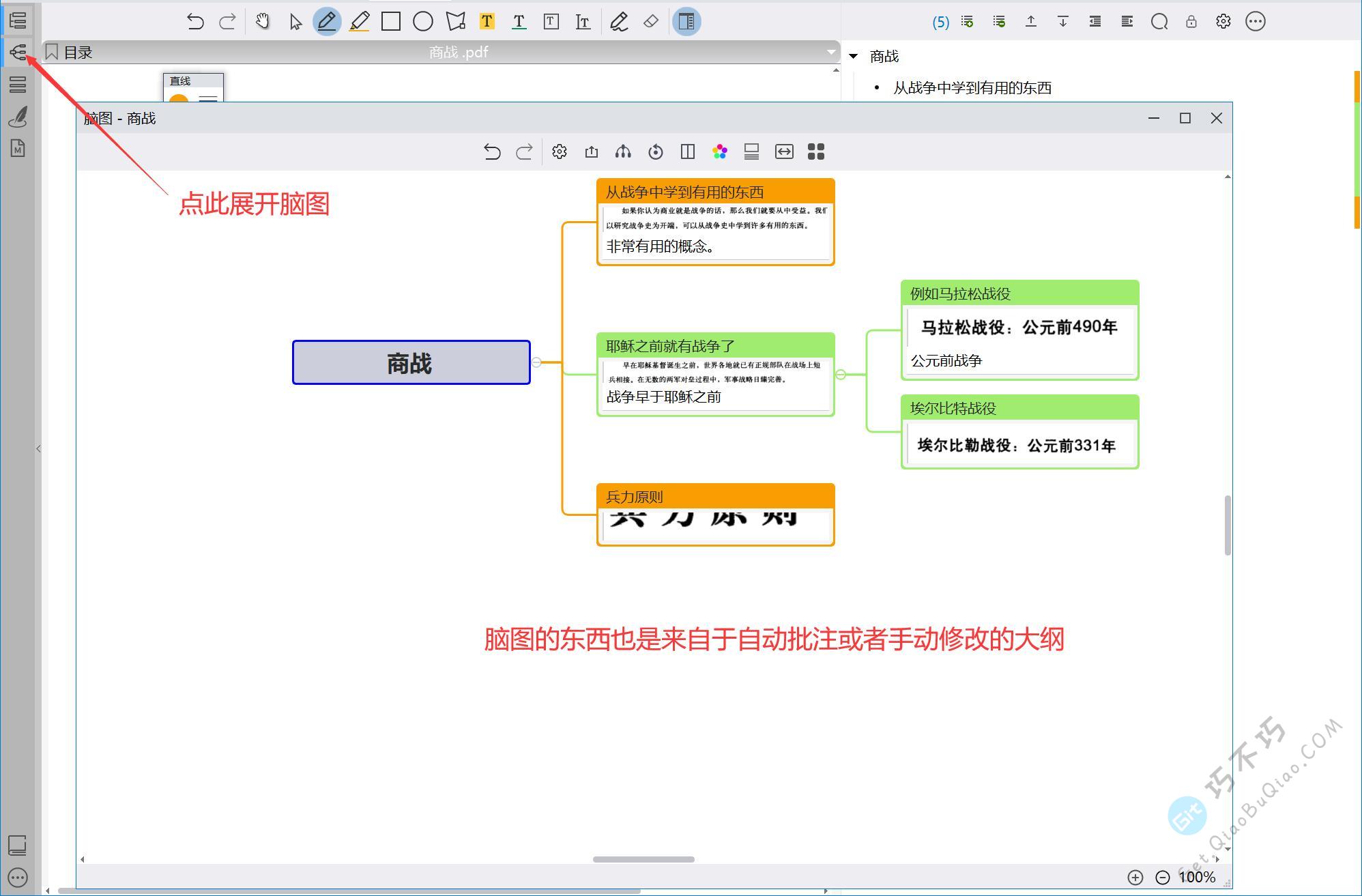This screenshot has height=896, width=1362.
Task: Click the mind map vertical scrollbar thumb
Action: pyautogui.click(x=1228, y=525)
